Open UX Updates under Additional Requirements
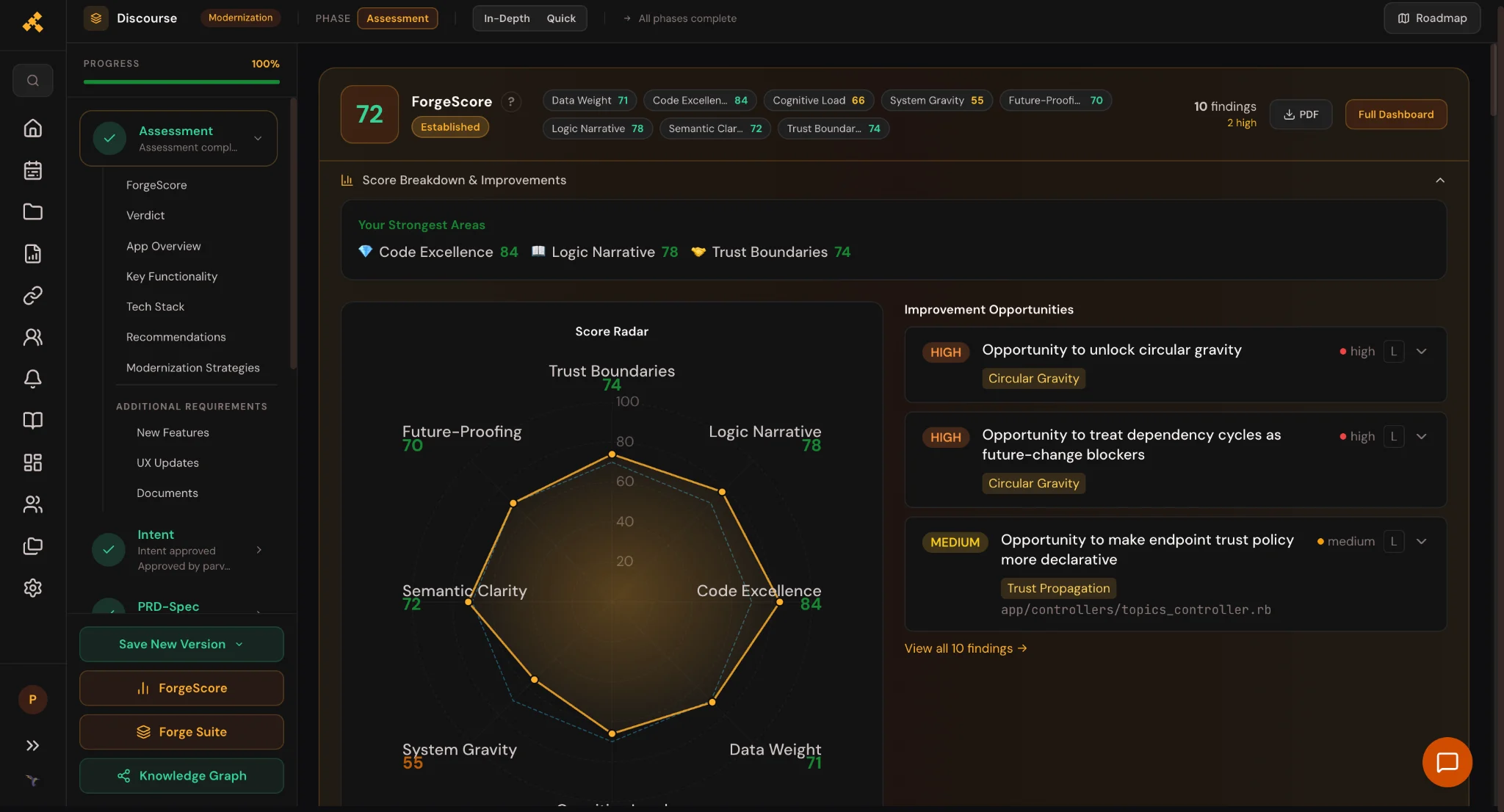The width and height of the screenshot is (1504, 812). coord(167,463)
